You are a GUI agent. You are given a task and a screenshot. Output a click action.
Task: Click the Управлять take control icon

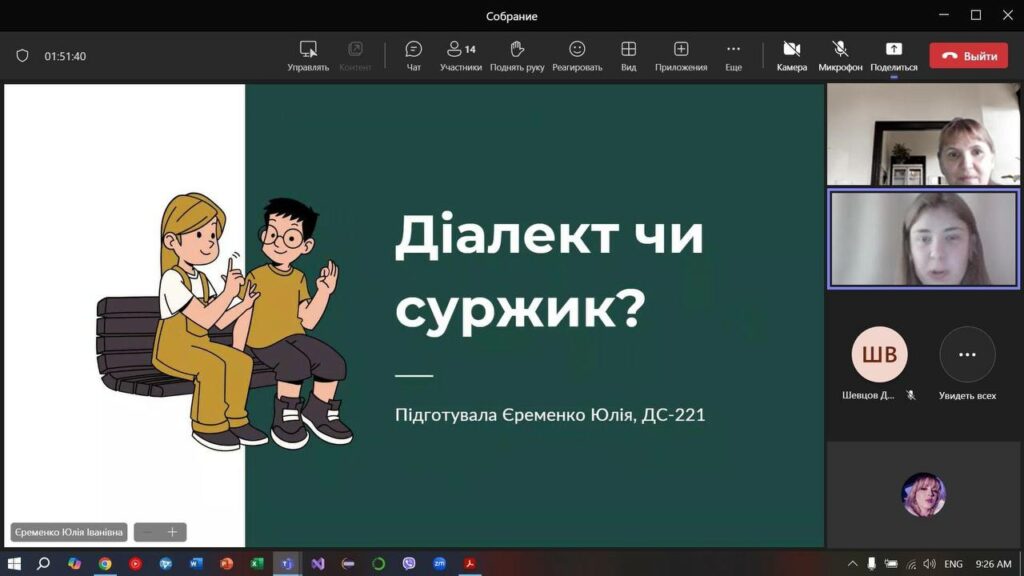coord(308,55)
